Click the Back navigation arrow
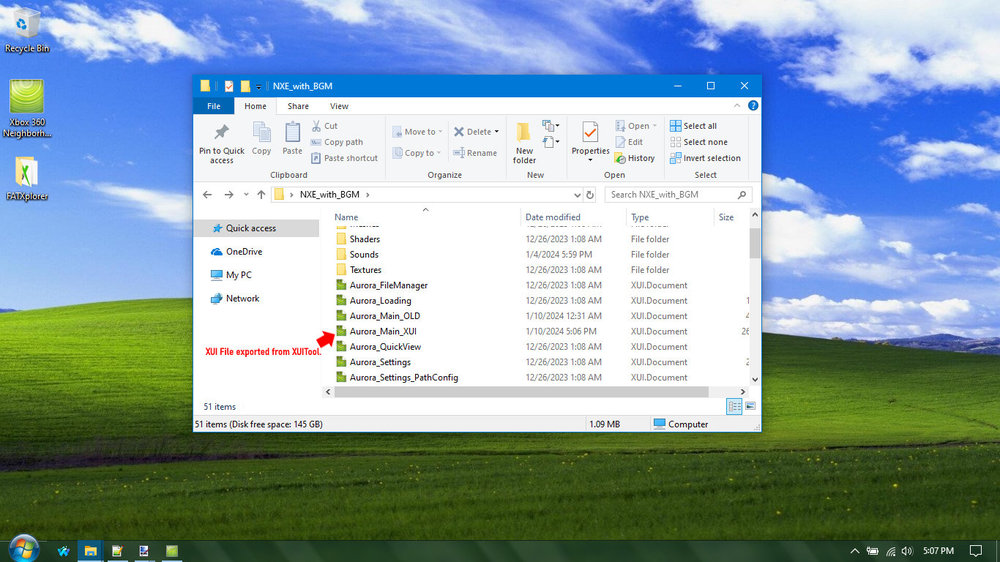 pyautogui.click(x=207, y=195)
